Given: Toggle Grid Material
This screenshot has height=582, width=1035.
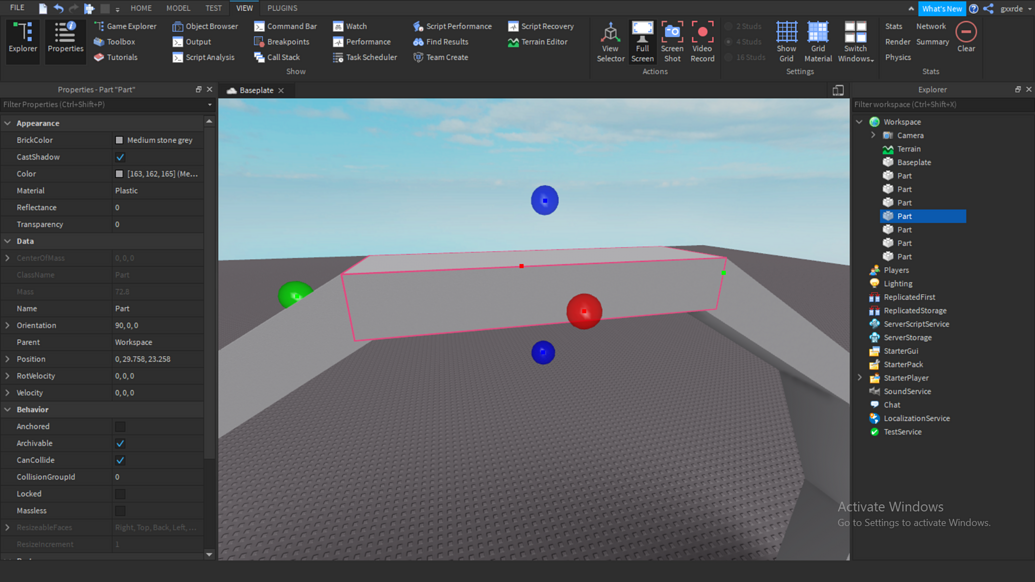Looking at the screenshot, I should click(x=818, y=42).
